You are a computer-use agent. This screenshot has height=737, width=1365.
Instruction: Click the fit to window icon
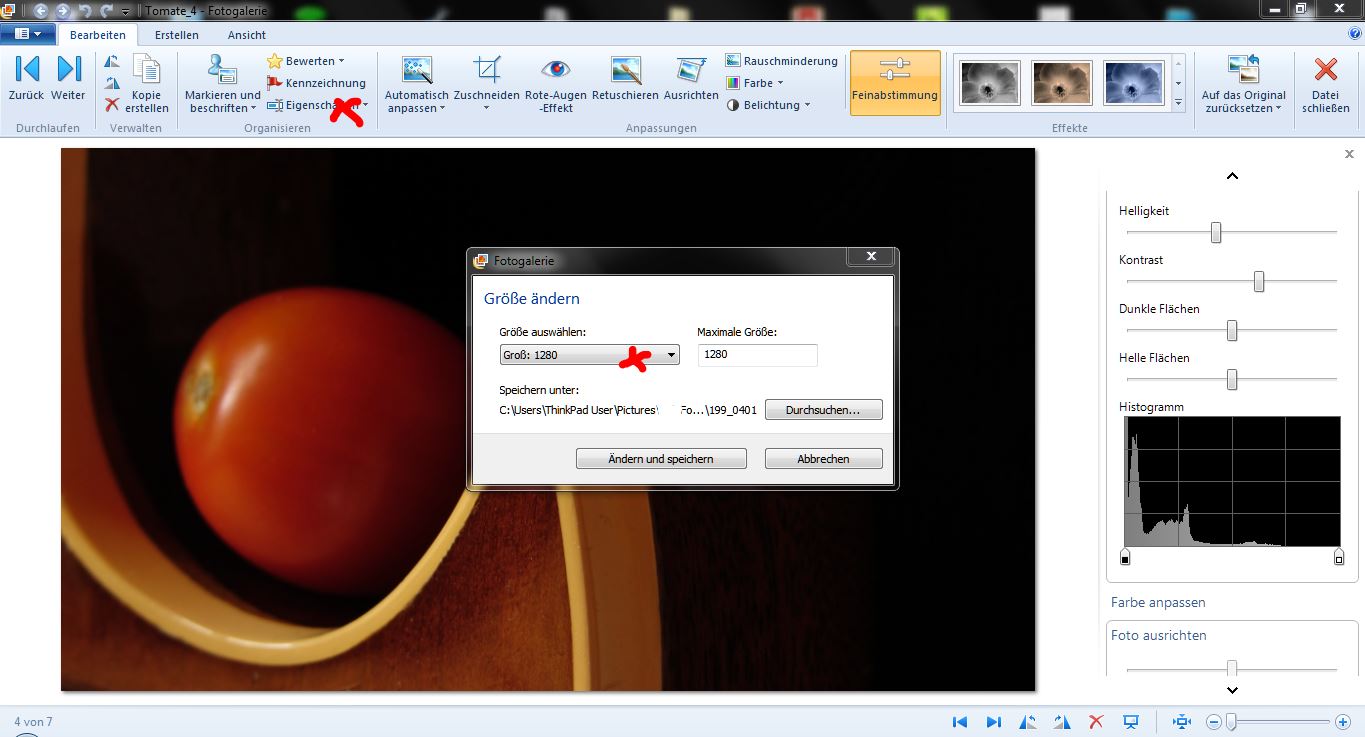(x=1181, y=722)
